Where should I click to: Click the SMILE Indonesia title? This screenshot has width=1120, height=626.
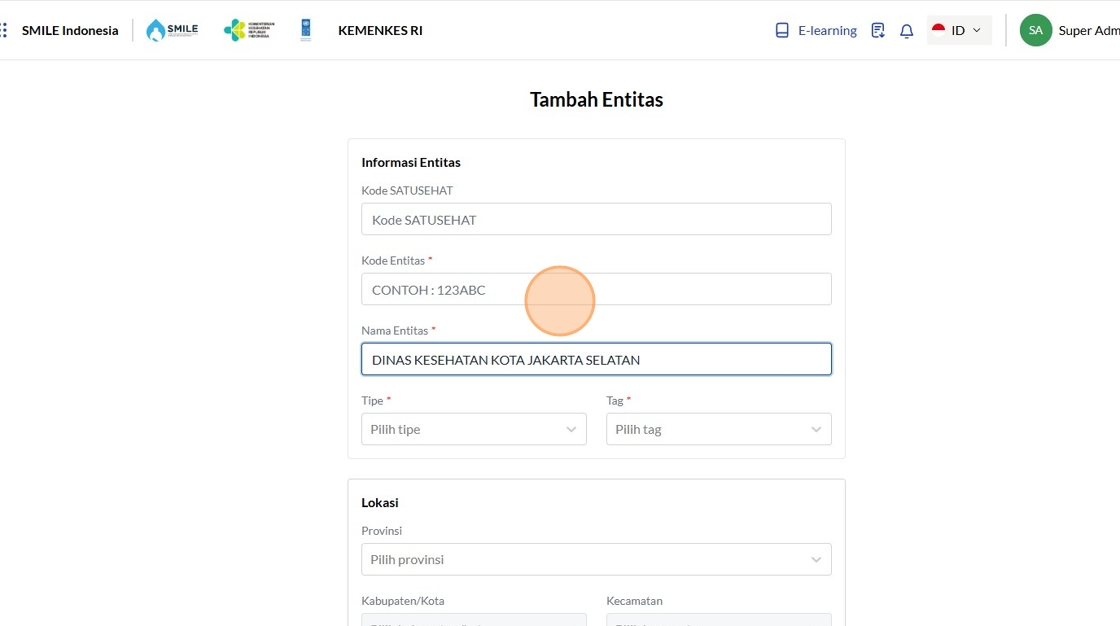pos(70,30)
